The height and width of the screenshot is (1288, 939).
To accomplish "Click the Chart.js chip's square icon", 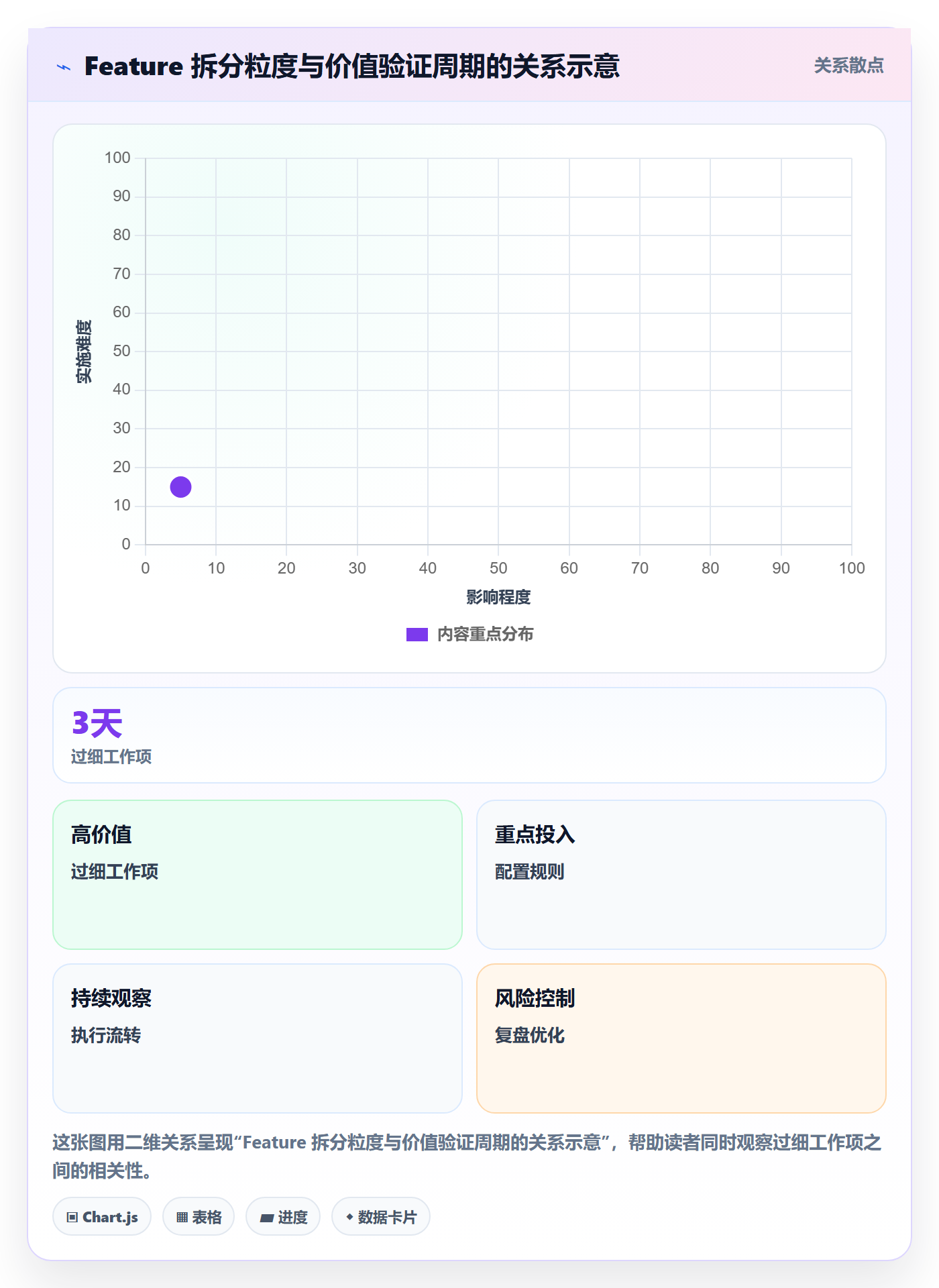I will coord(72,1218).
